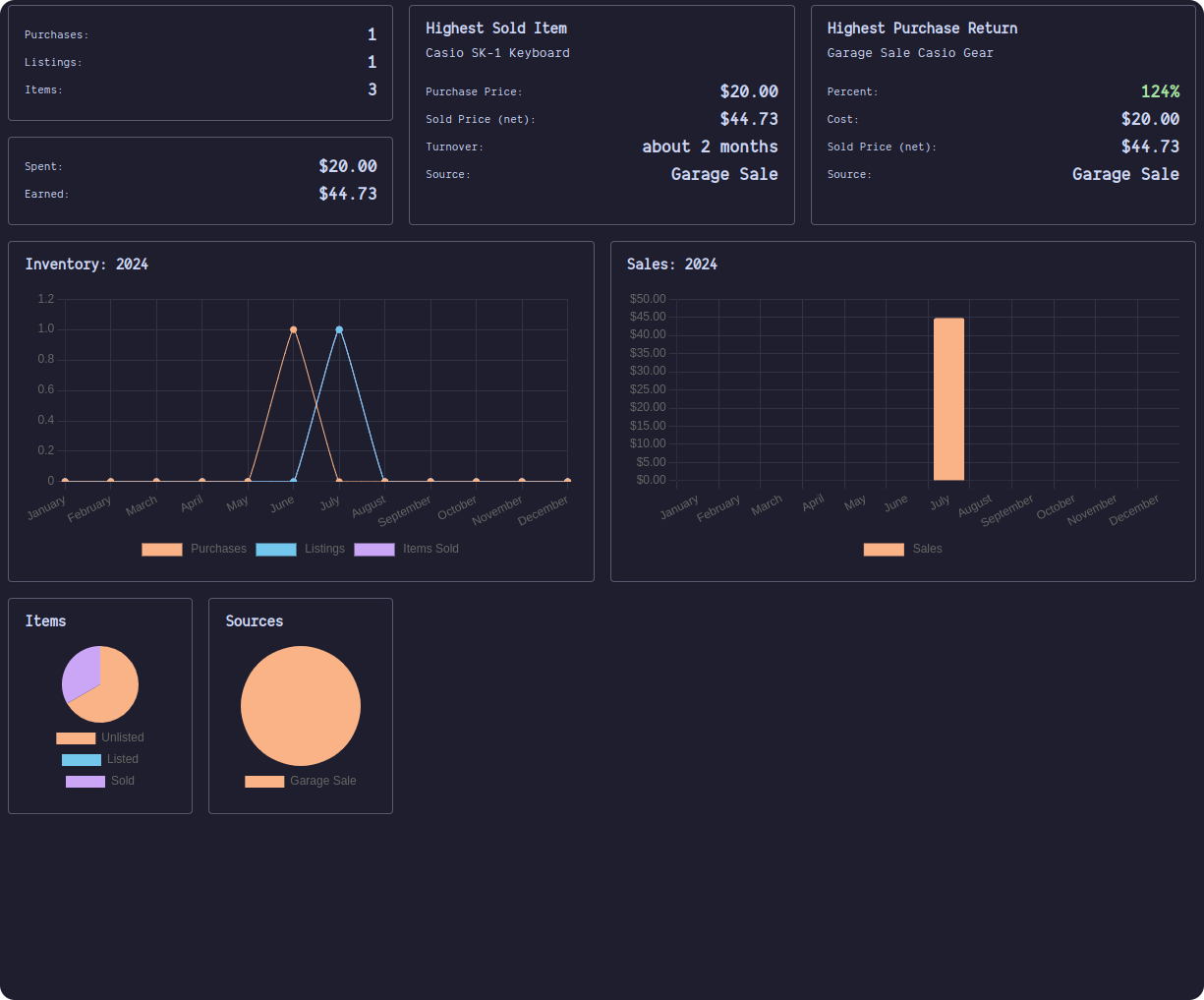
Task: Select the July peak on Listings line
Action: coord(339,328)
